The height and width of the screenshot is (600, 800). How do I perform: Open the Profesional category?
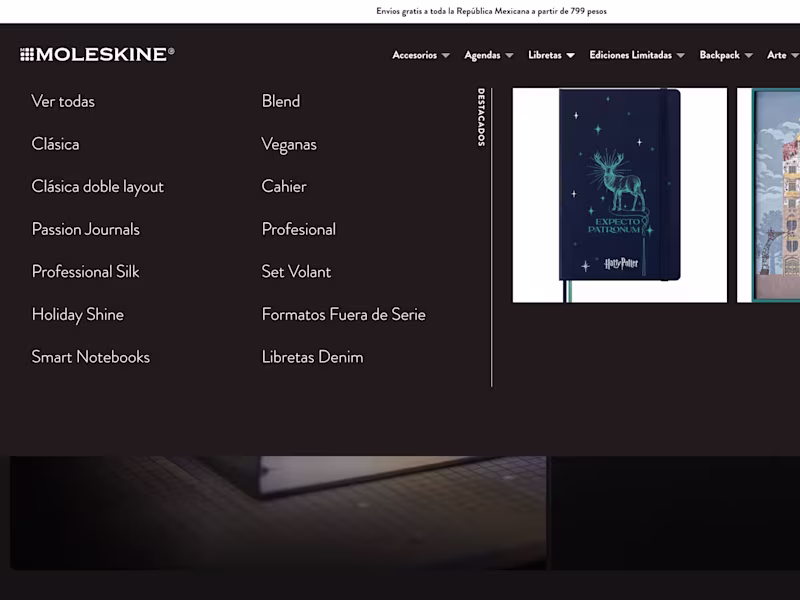pyautogui.click(x=298, y=229)
